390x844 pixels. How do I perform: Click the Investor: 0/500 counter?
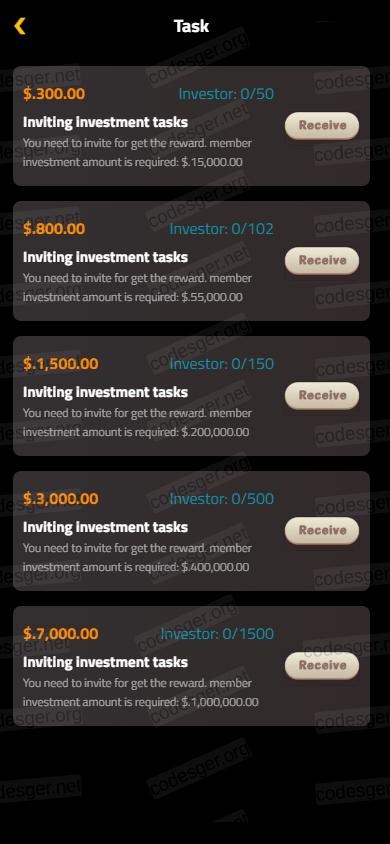coord(222,500)
